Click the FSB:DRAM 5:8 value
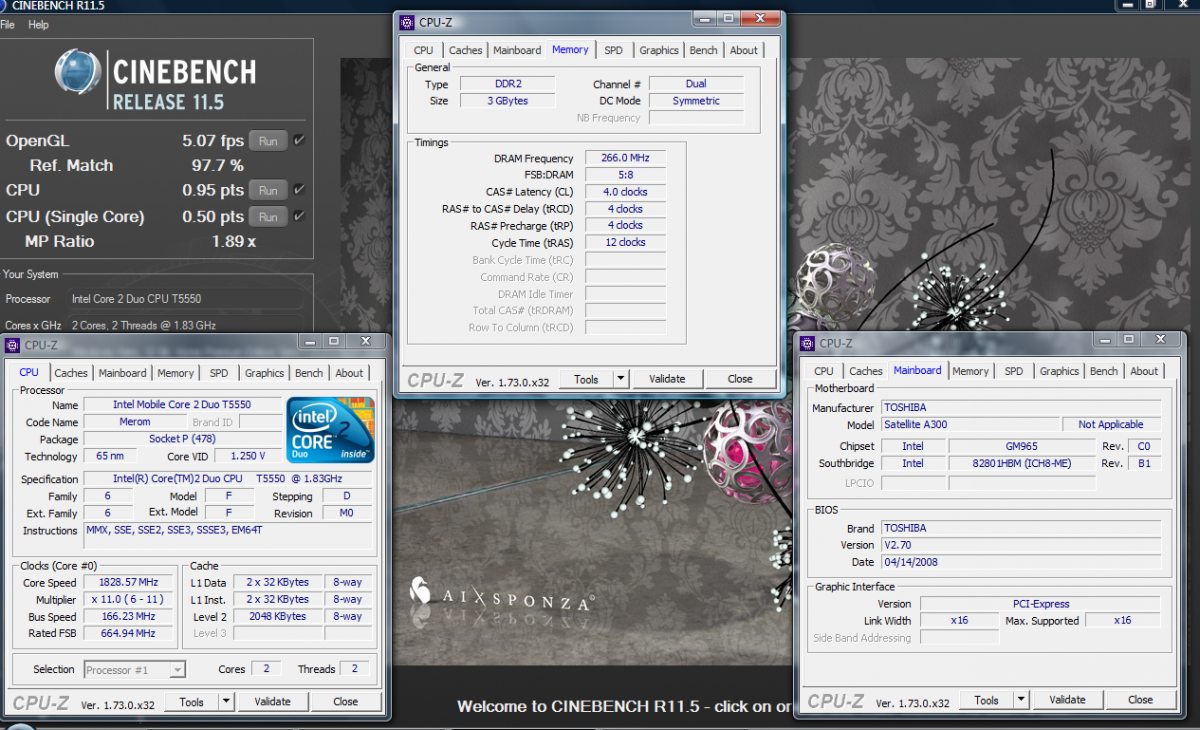The width and height of the screenshot is (1200, 730). tap(625, 175)
